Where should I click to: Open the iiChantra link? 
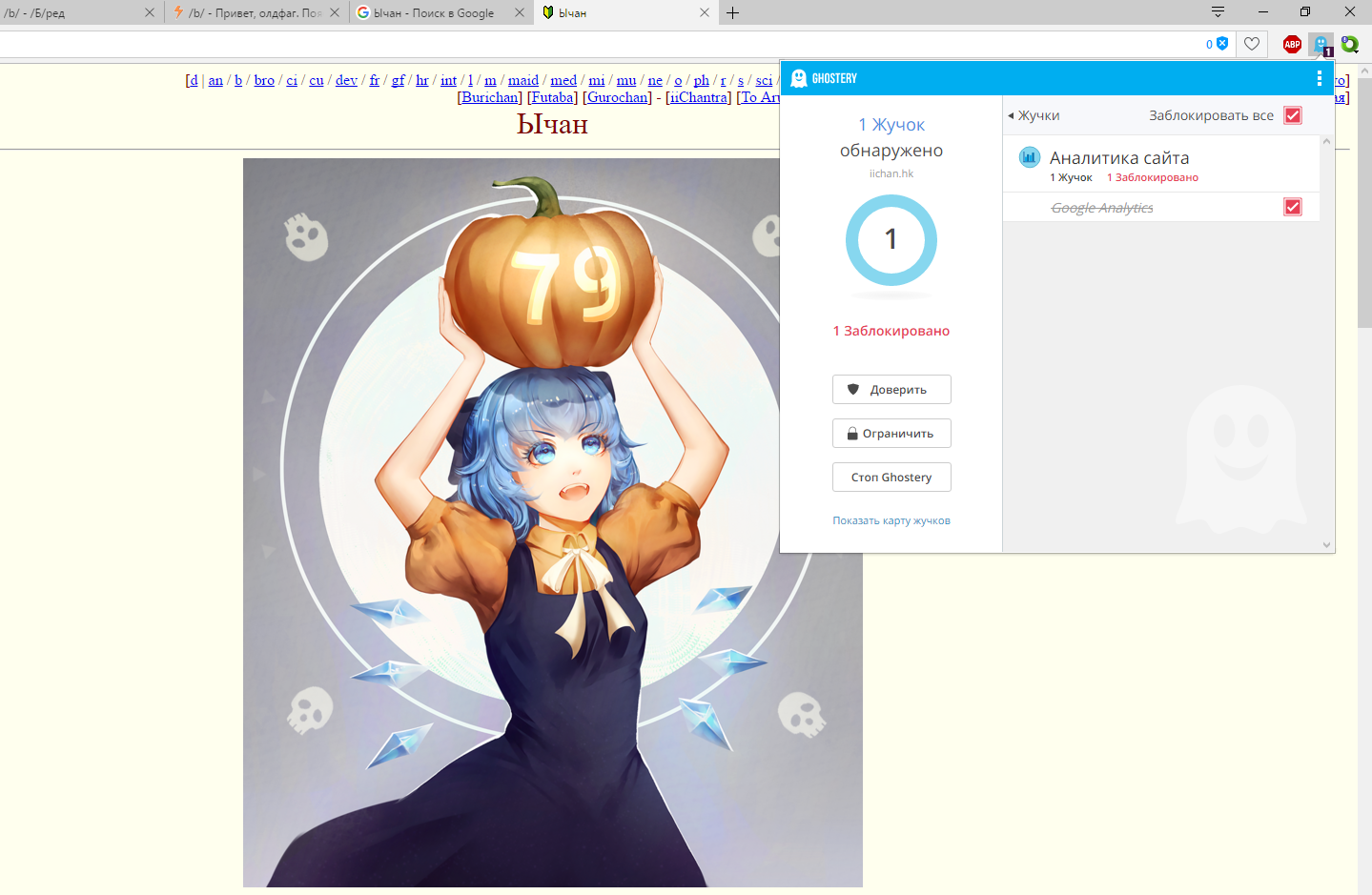coord(699,97)
